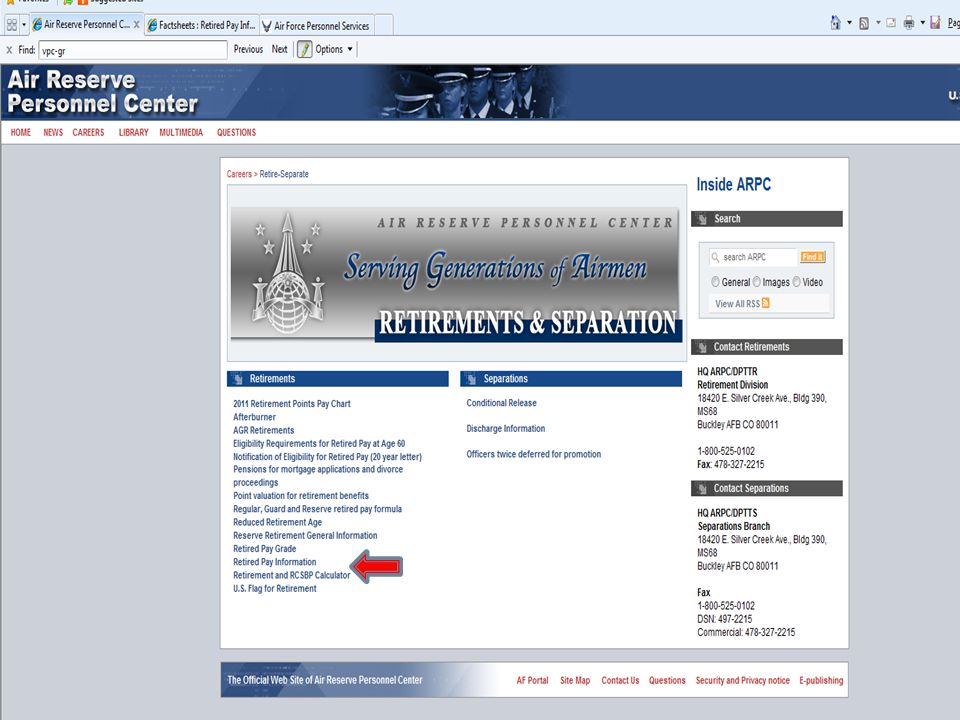Screen dimensions: 960x720
Task: Open 2011 Retirement Points Pay Chart link
Action: [291, 404]
